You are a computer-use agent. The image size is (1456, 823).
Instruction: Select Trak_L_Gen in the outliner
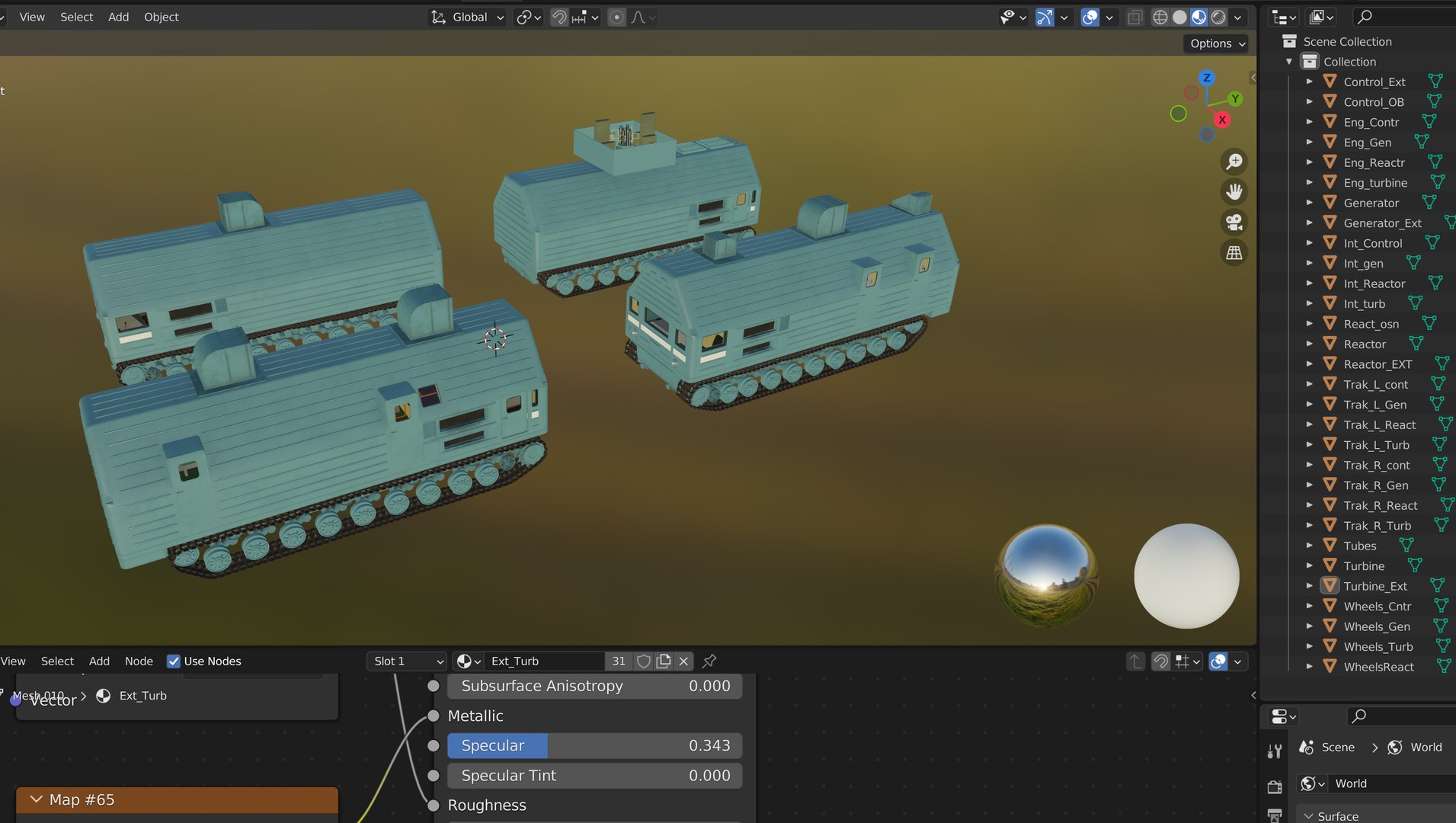[x=1374, y=405]
